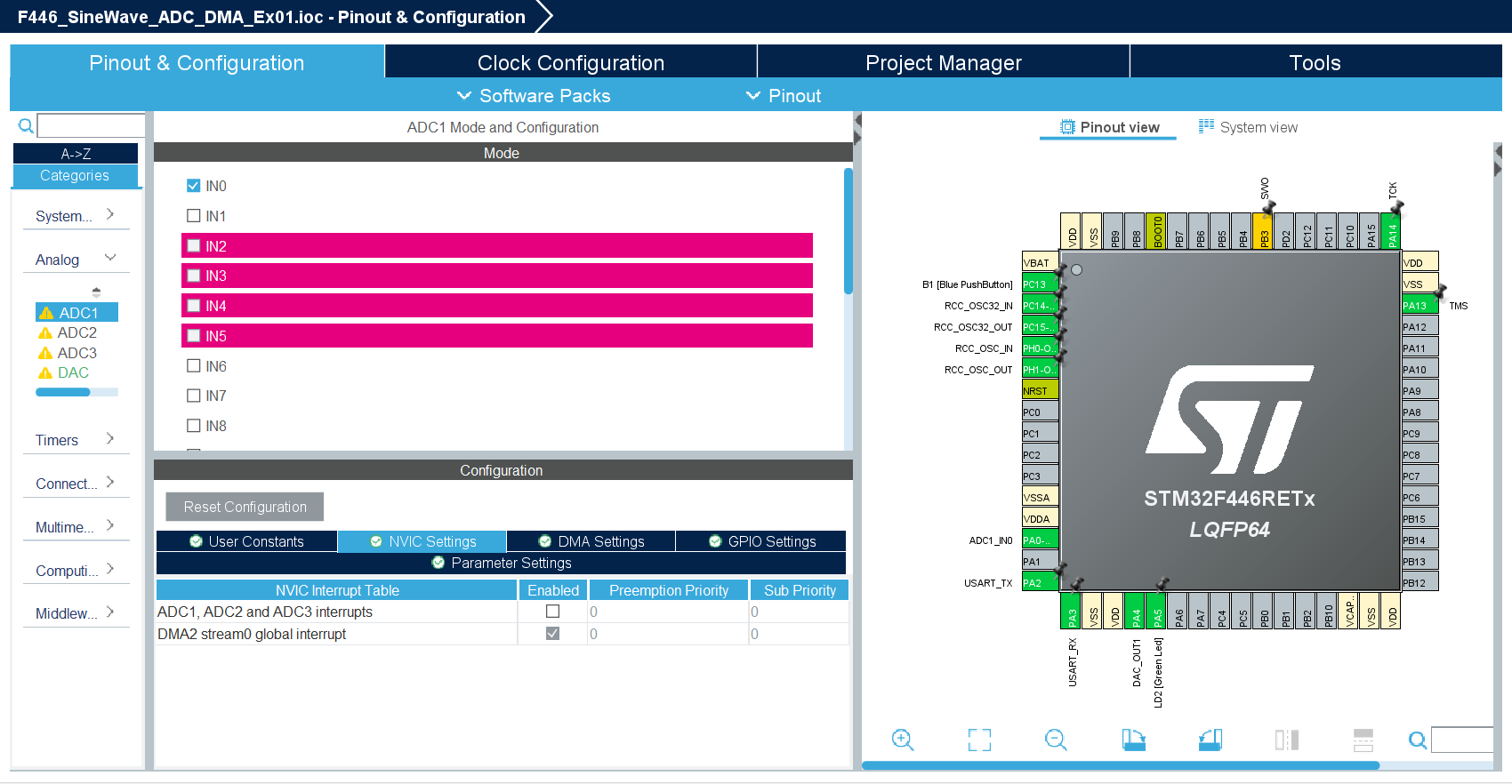This screenshot has width=1512, height=784.
Task: Enable the IN6 channel checkbox
Action: 193,366
